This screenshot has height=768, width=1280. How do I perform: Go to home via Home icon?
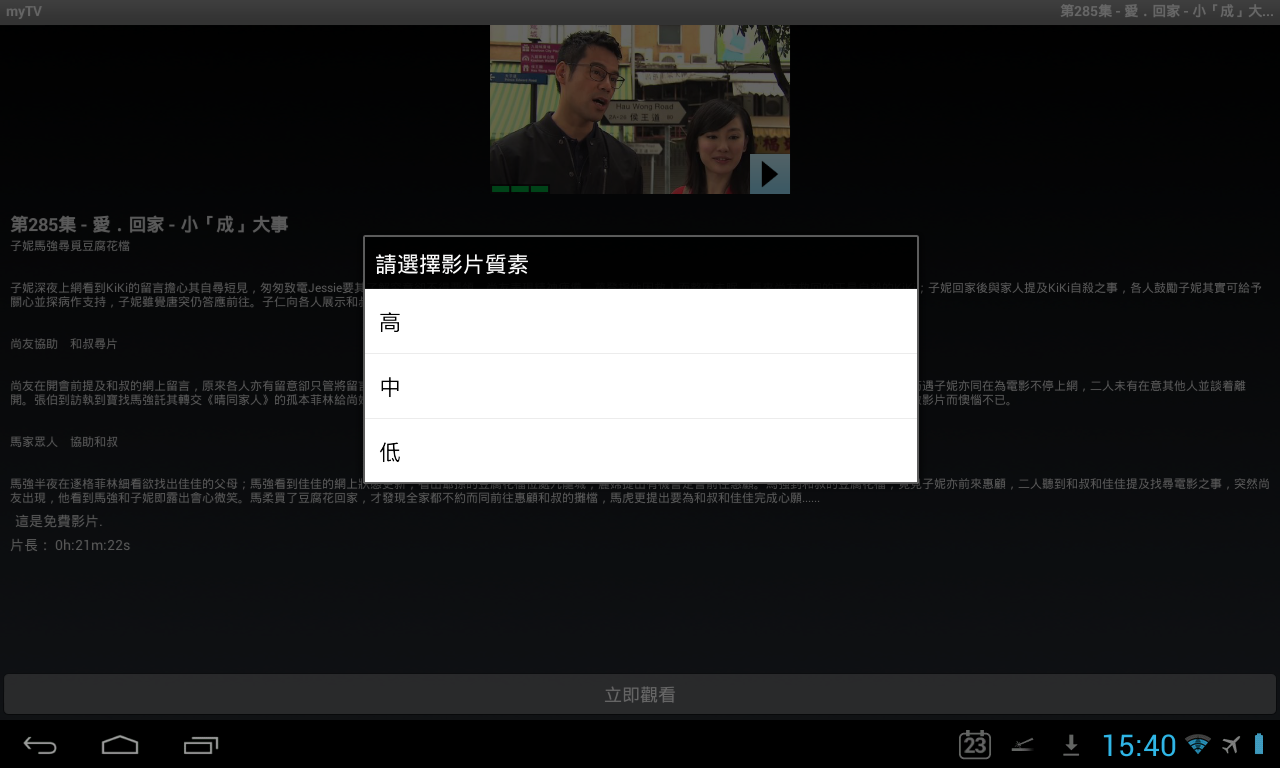point(120,745)
